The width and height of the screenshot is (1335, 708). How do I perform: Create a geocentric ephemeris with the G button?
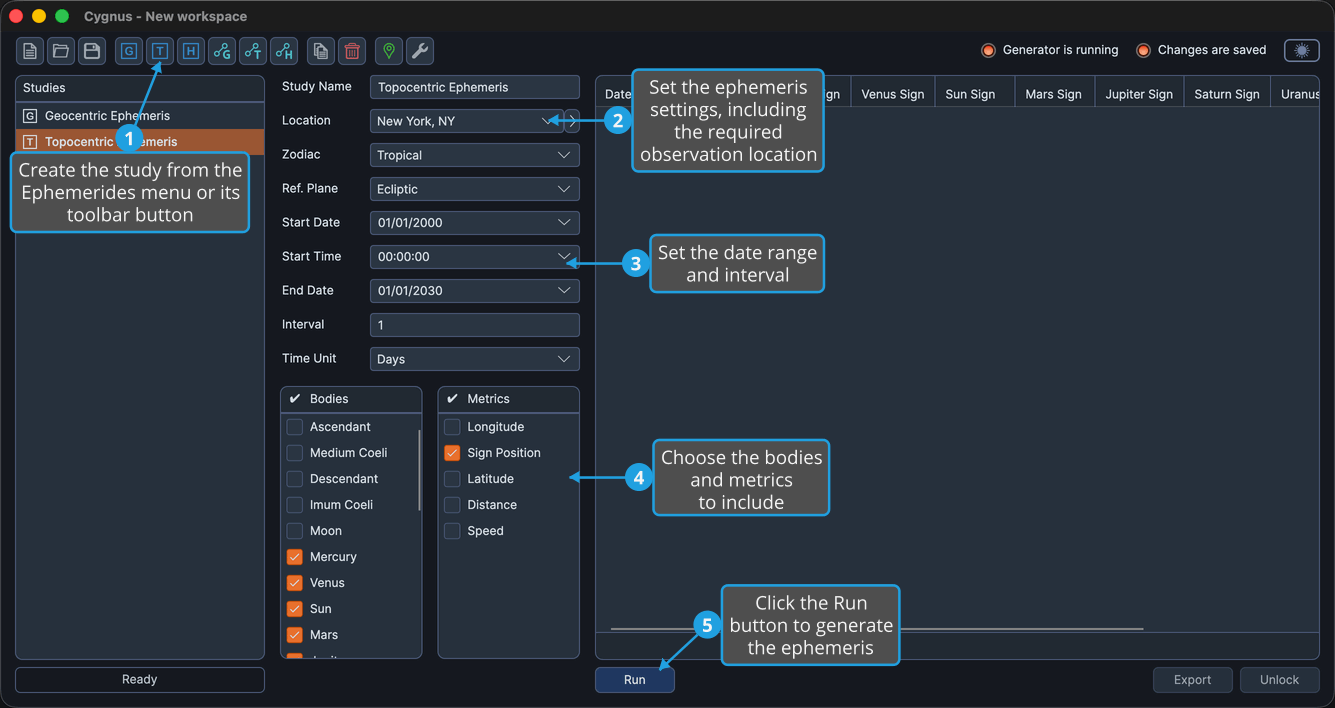pyautogui.click(x=129, y=51)
